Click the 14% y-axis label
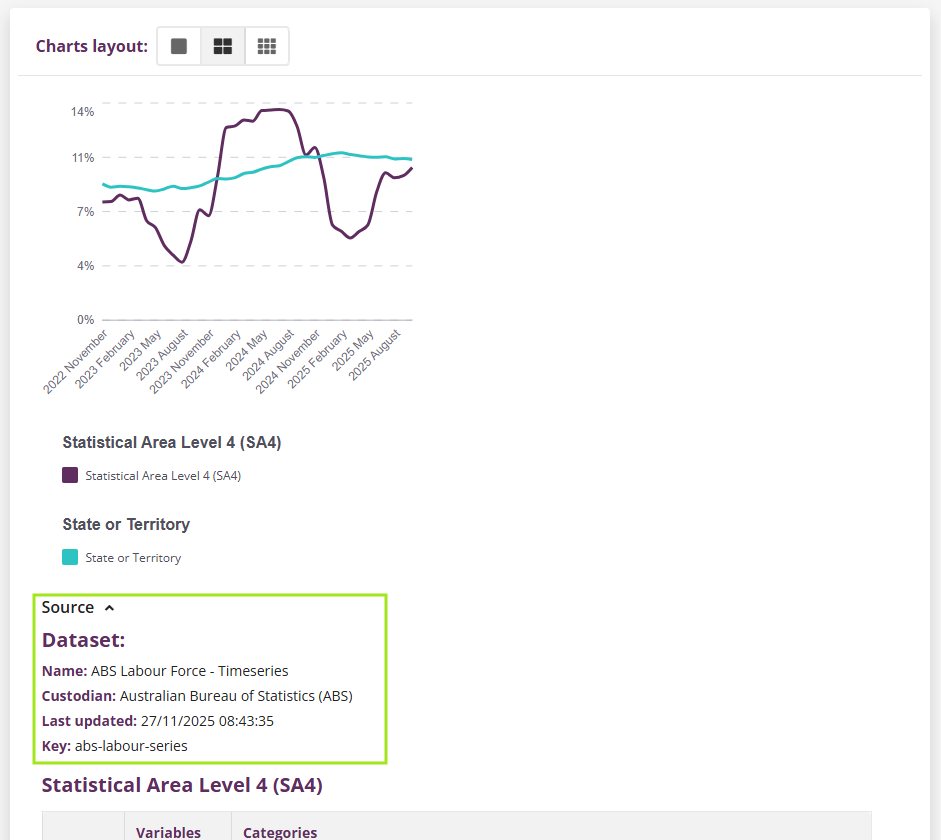 [82, 112]
